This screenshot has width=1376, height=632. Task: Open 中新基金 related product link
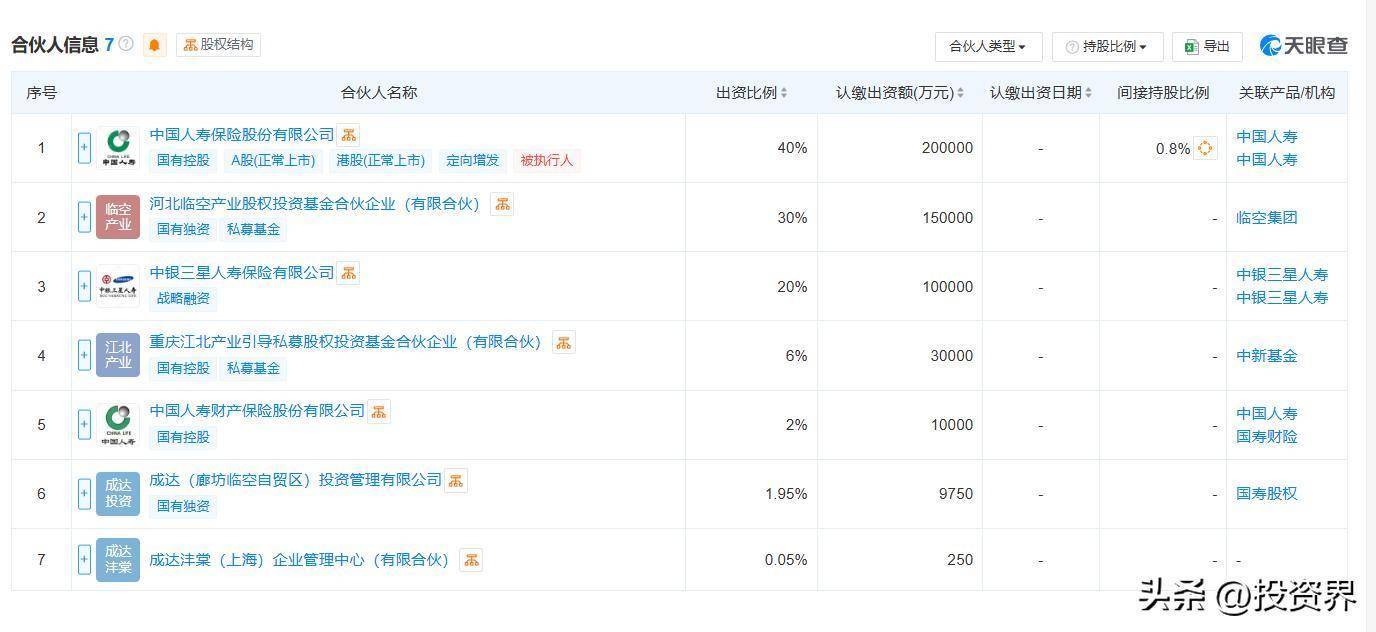[x=1266, y=356]
